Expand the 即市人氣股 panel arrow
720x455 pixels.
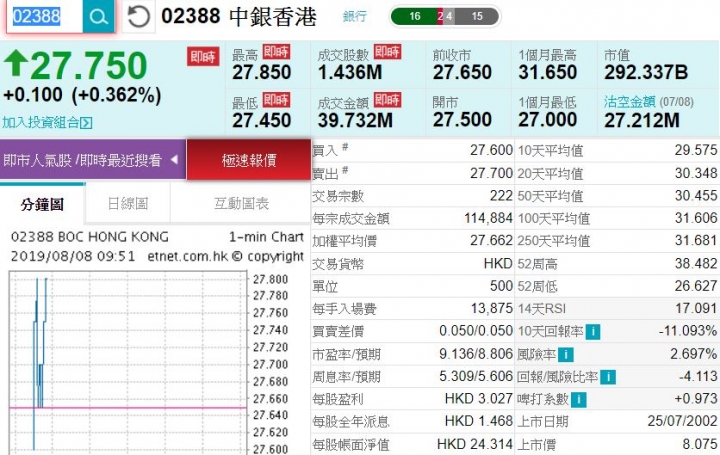[174, 160]
